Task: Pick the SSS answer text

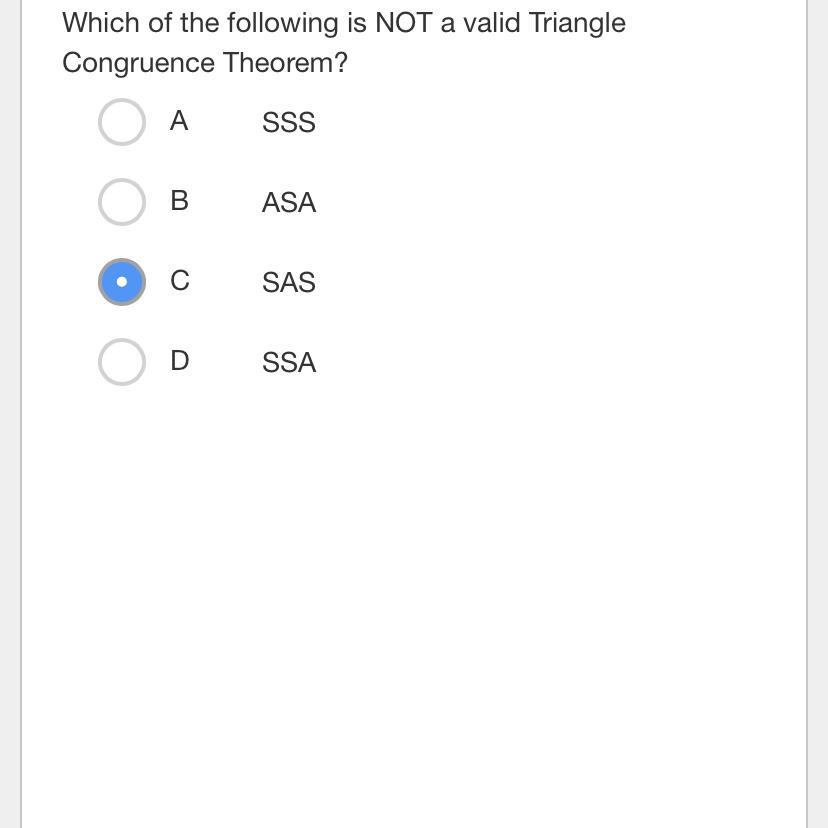Action: pos(289,123)
